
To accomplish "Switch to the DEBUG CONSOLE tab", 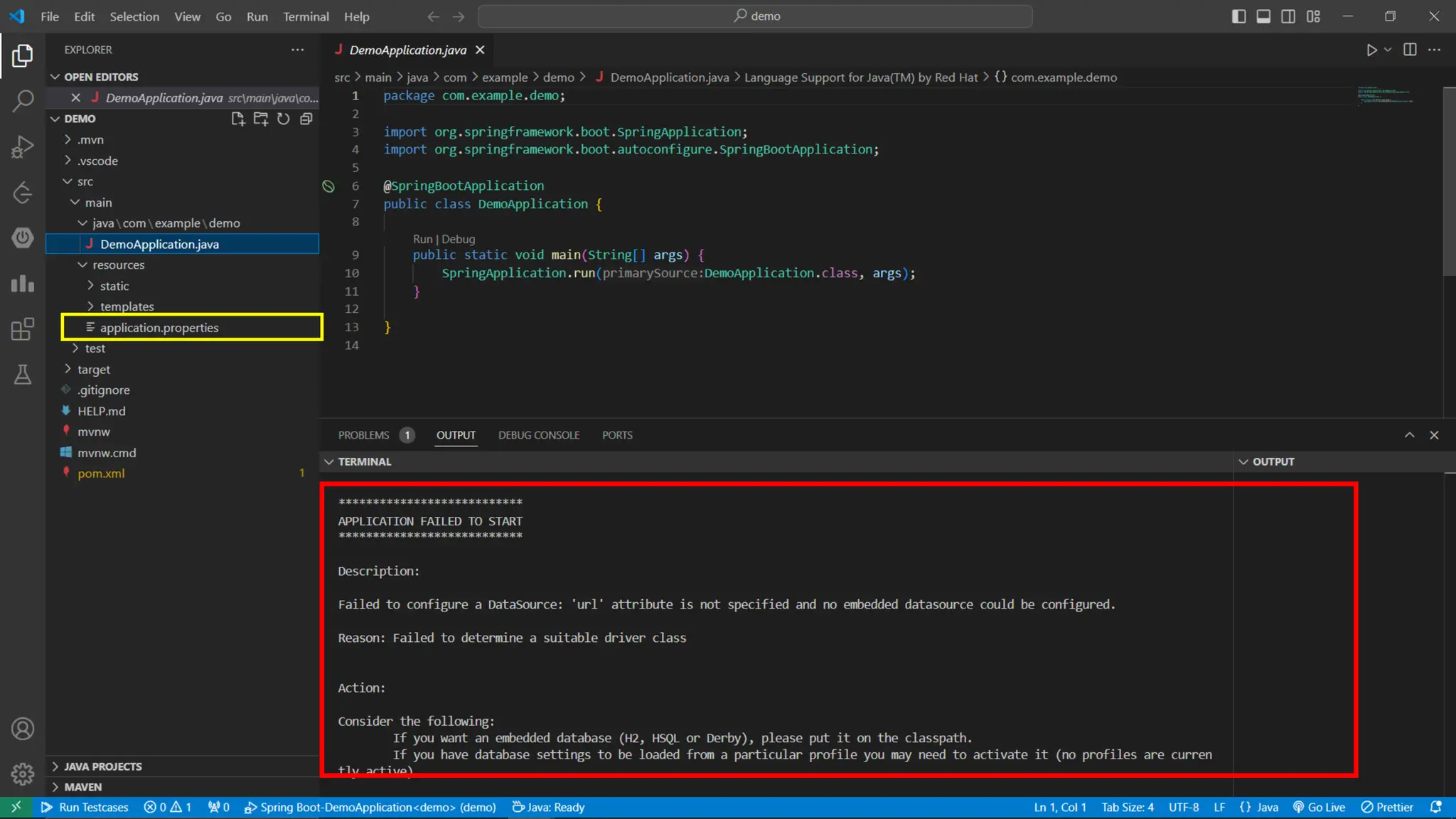I will [x=538, y=435].
